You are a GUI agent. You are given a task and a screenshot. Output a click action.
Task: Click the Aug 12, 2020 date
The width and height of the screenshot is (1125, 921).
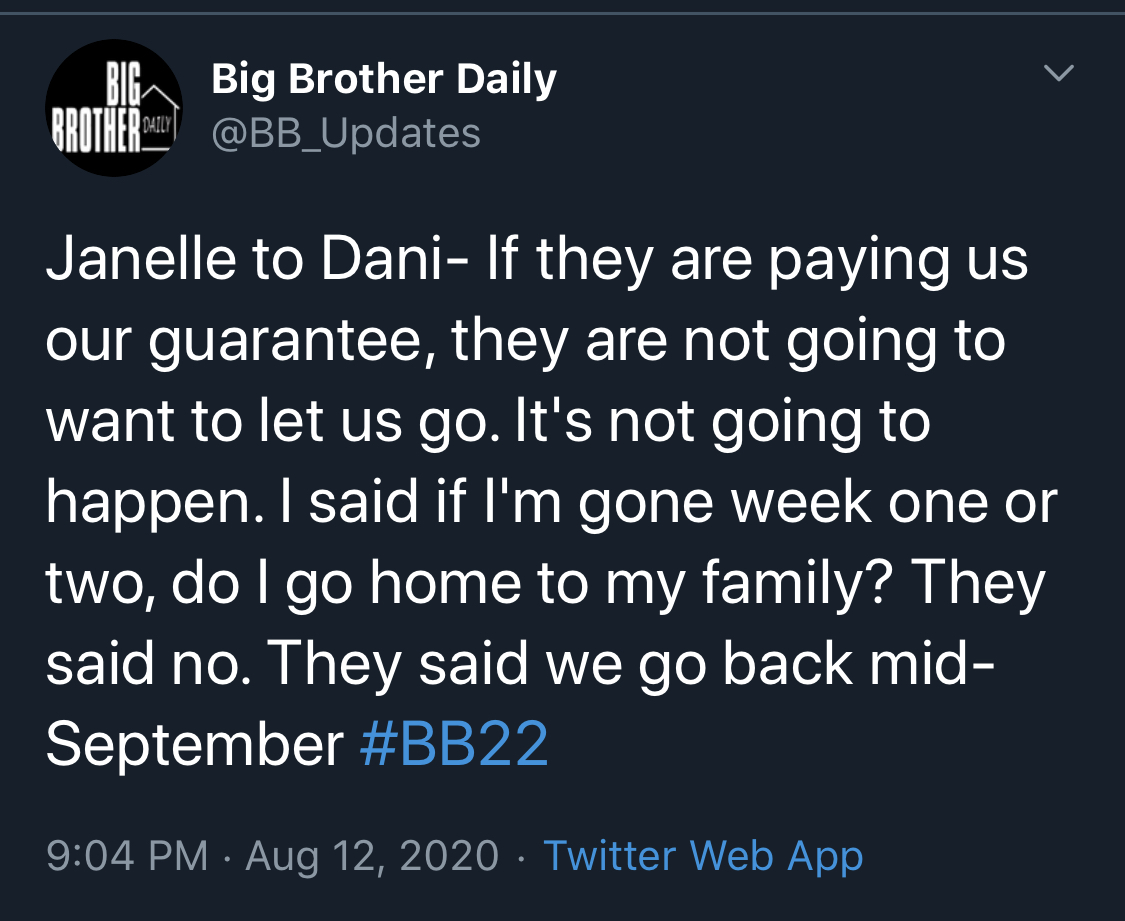pos(372,856)
